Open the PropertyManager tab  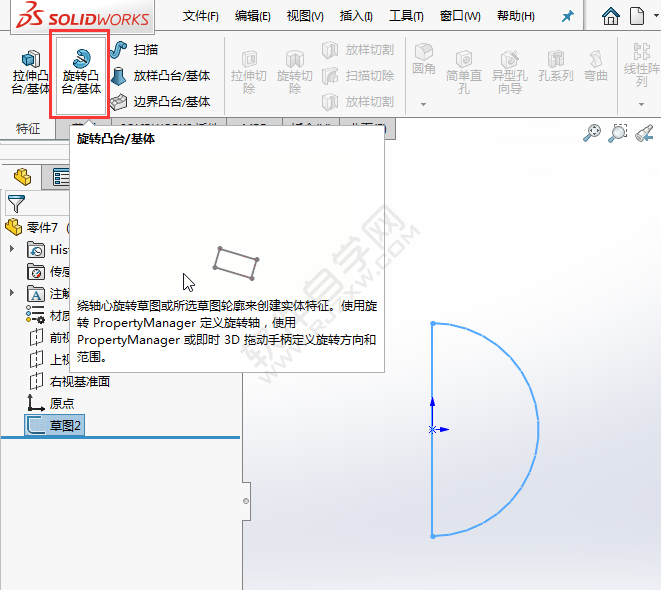click(x=60, y=177)
